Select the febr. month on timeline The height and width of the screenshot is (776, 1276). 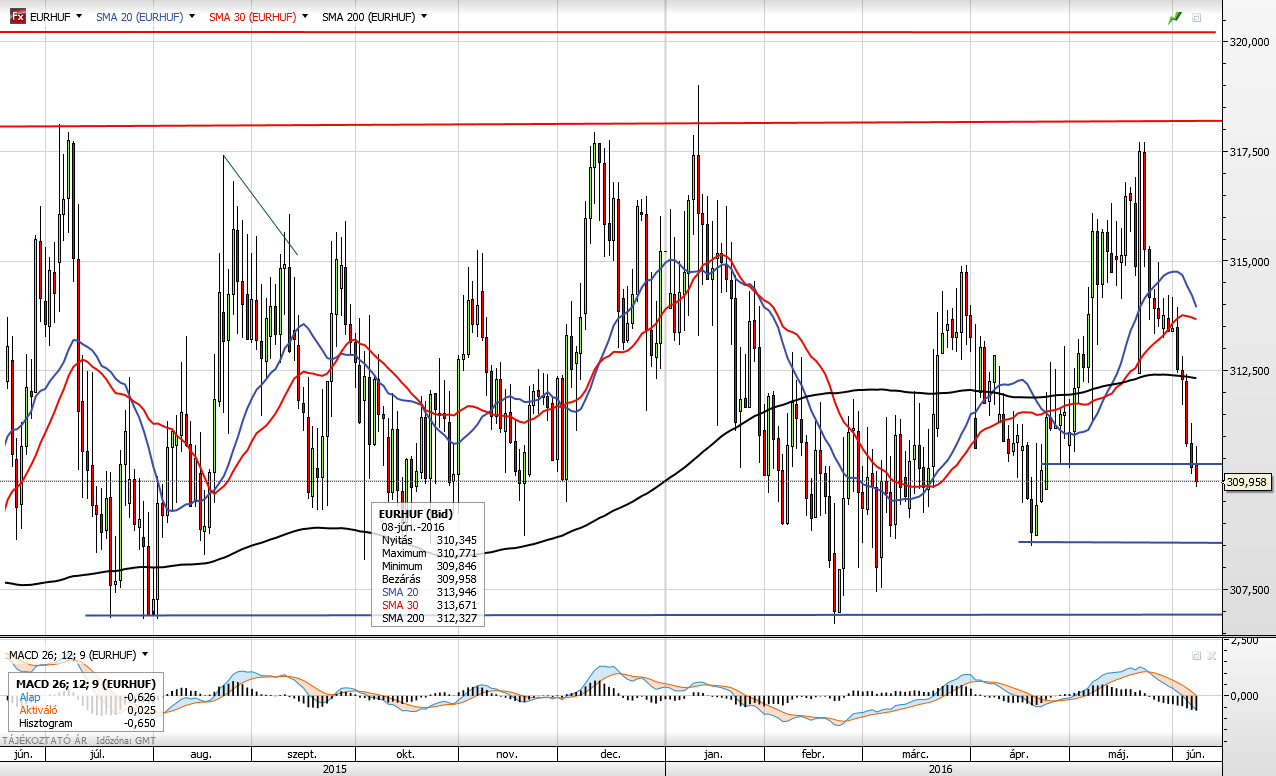(812, 755)
